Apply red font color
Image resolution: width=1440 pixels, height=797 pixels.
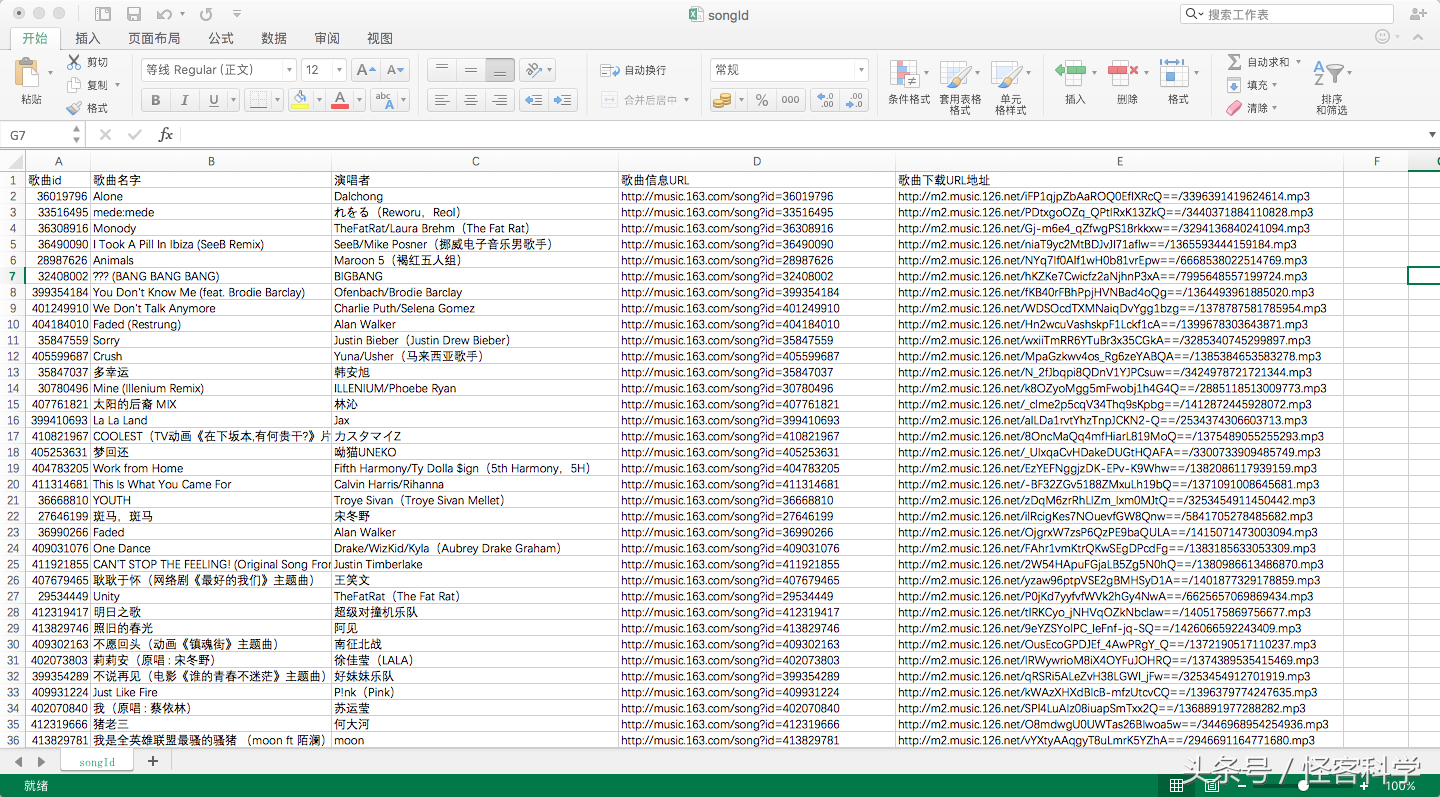(340, 100)
